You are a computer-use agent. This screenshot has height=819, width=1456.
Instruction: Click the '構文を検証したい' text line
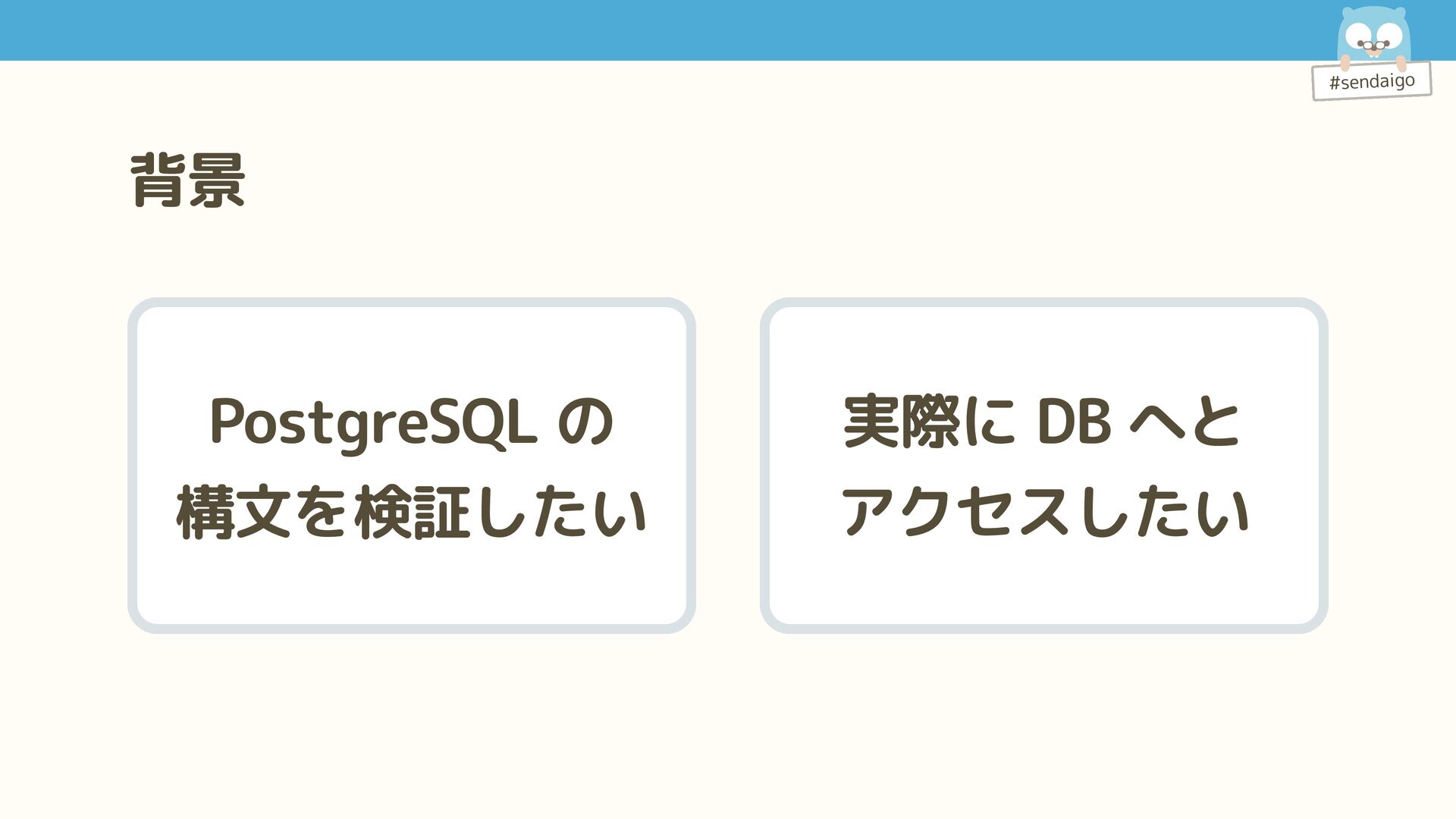coord(412,512)
